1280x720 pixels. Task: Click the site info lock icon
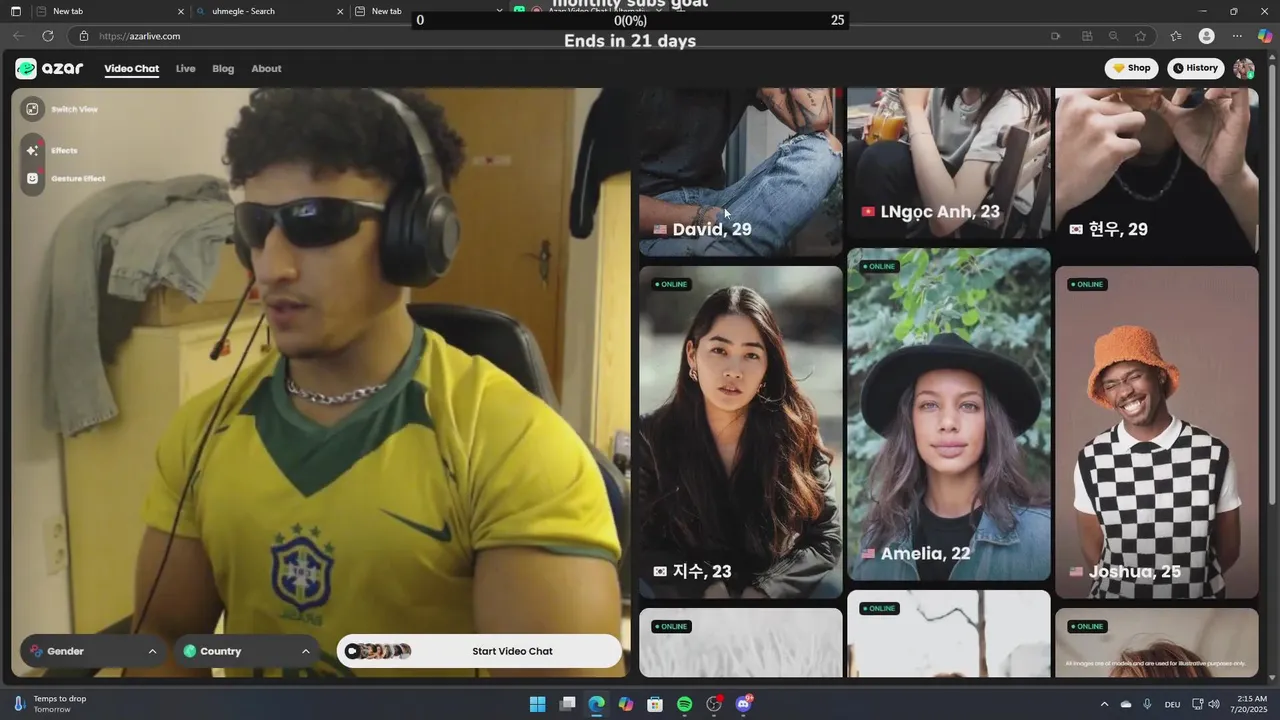84,36
